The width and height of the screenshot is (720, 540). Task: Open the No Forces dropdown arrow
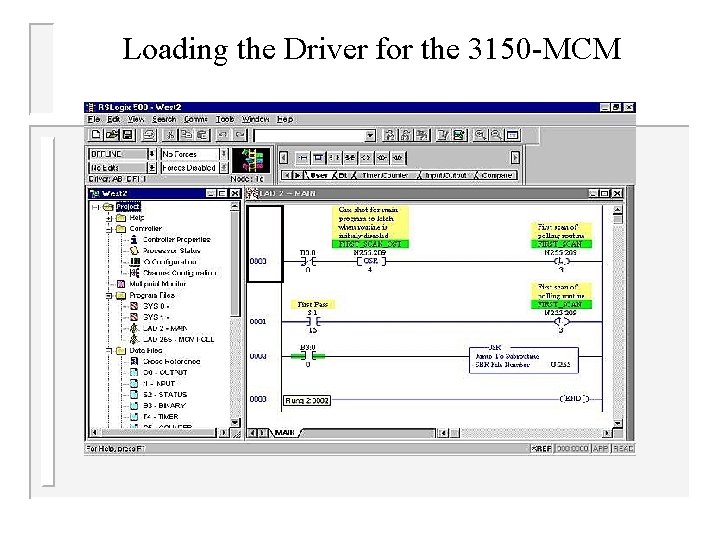pos(224,154)
